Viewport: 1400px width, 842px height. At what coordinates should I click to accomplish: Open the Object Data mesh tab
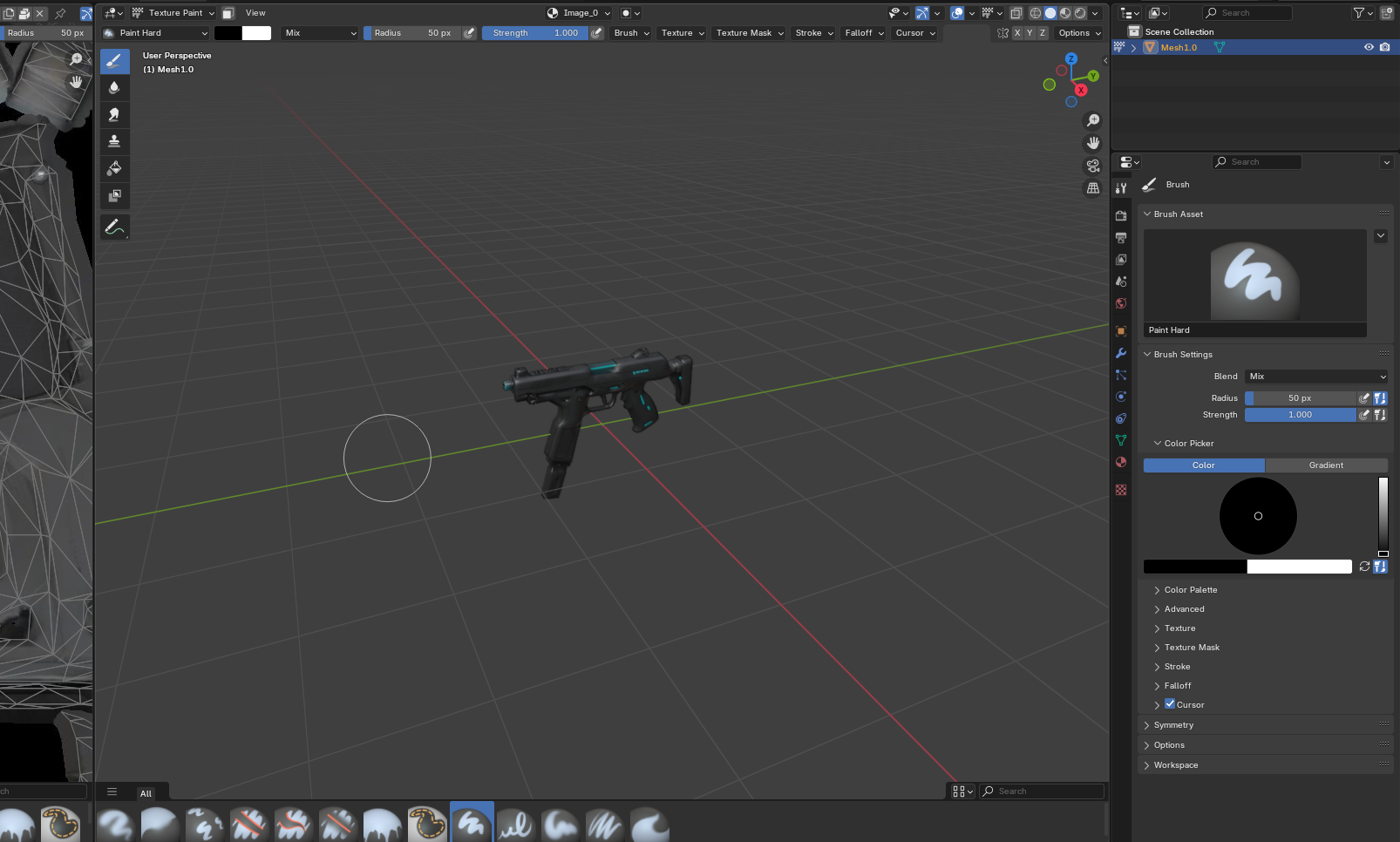[x=1121, y=440]
